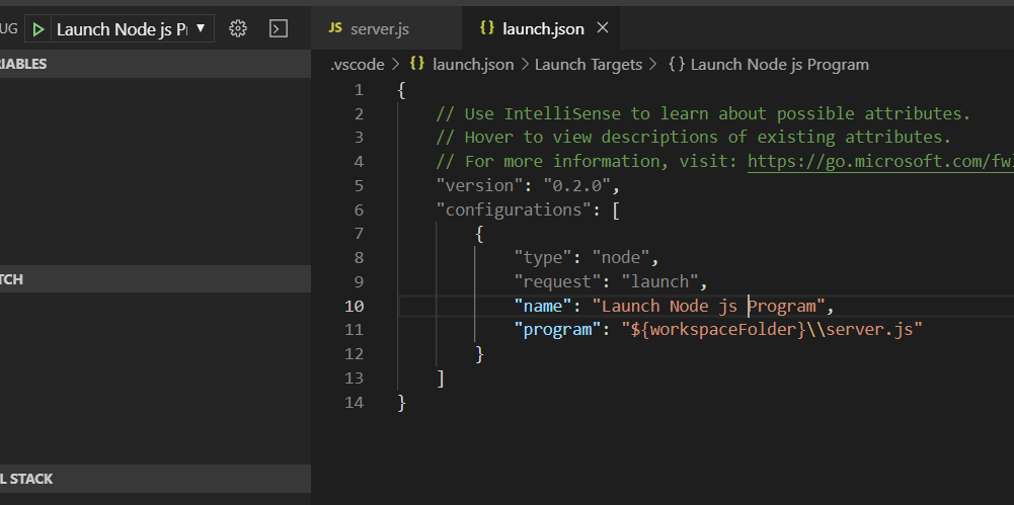Viewport: 1014px width, 505px height.
Task: Click the "0.2.0" value
Action: [576, 186]
